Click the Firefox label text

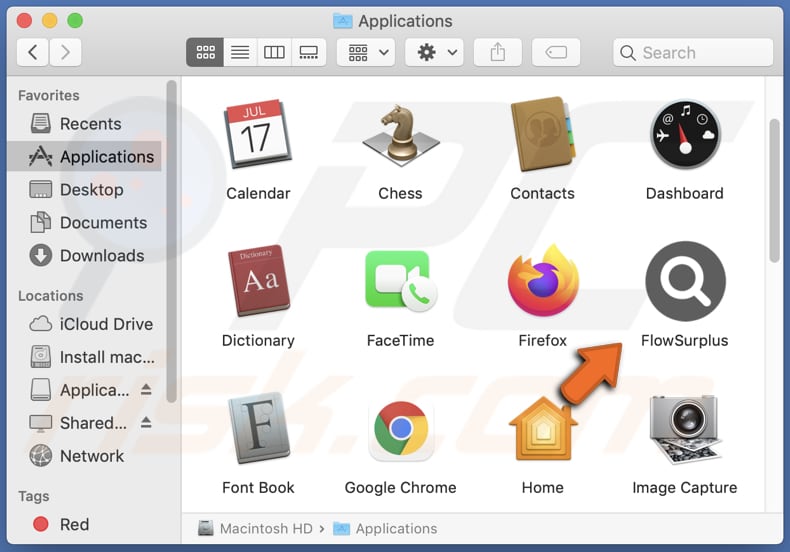[x=543, y=340]
